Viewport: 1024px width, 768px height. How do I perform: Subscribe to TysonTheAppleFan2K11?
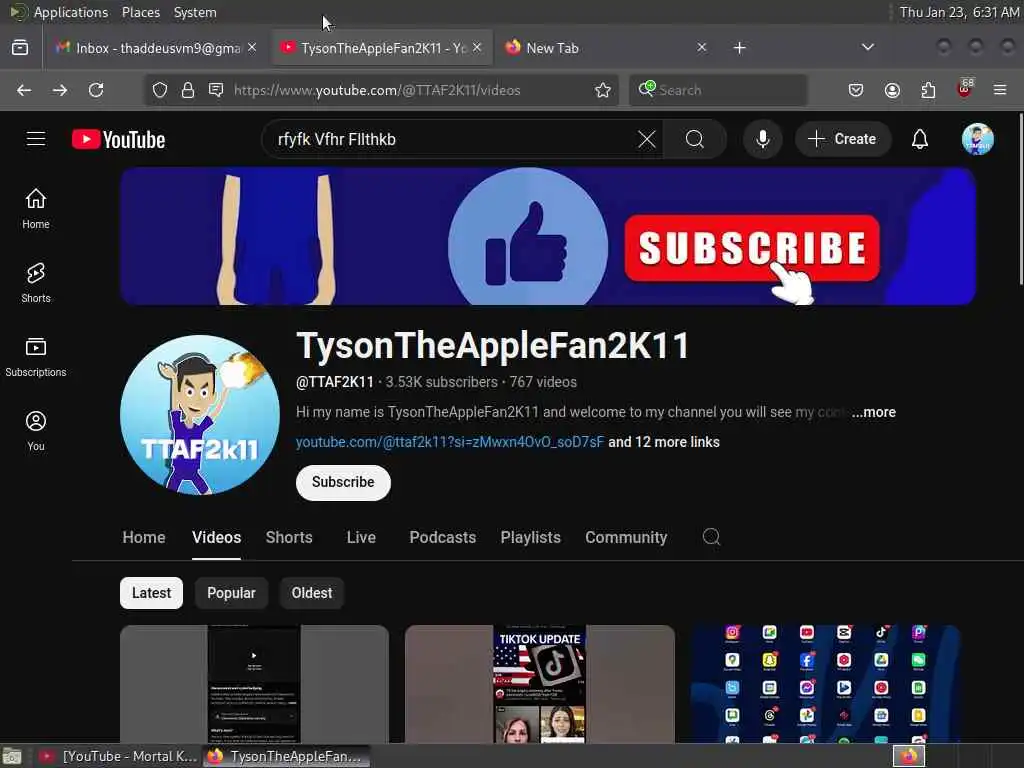(x=344, y=483)
